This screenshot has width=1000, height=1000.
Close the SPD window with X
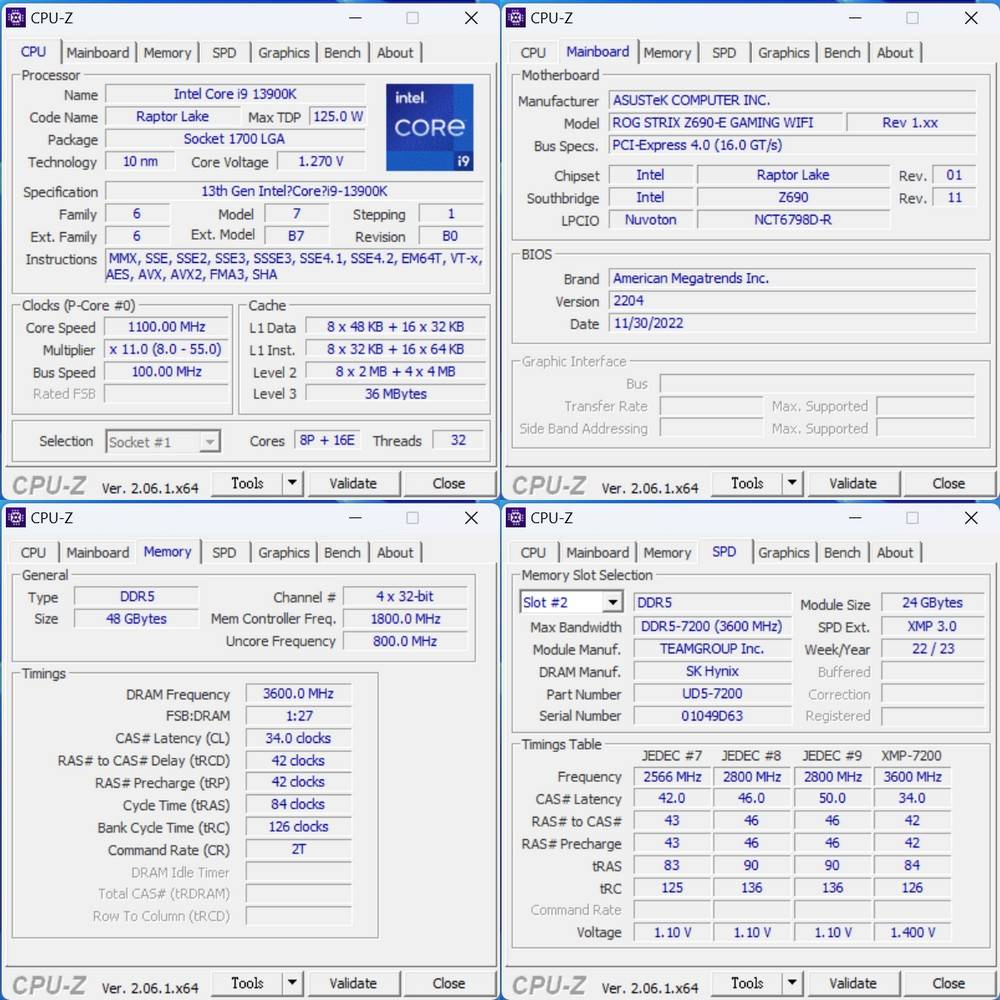[x=971, y=518]
